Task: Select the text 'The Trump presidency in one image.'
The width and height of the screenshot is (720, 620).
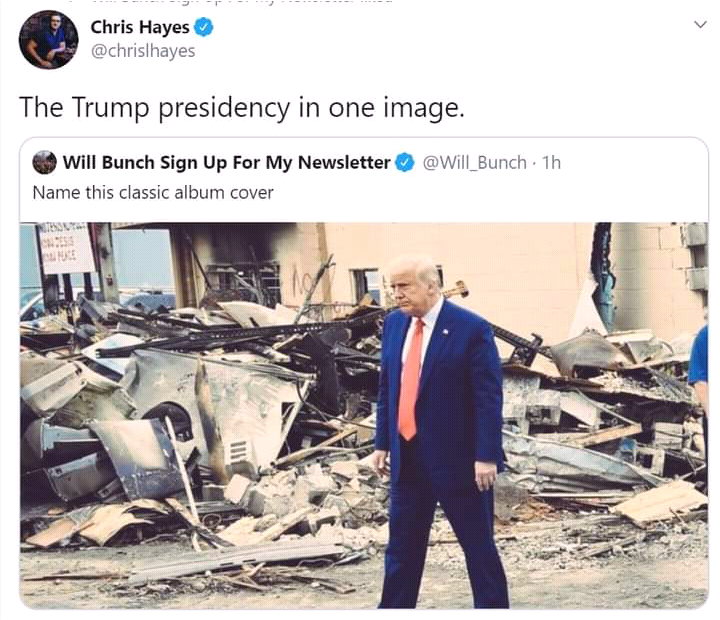Action: (x=242, y=107)
